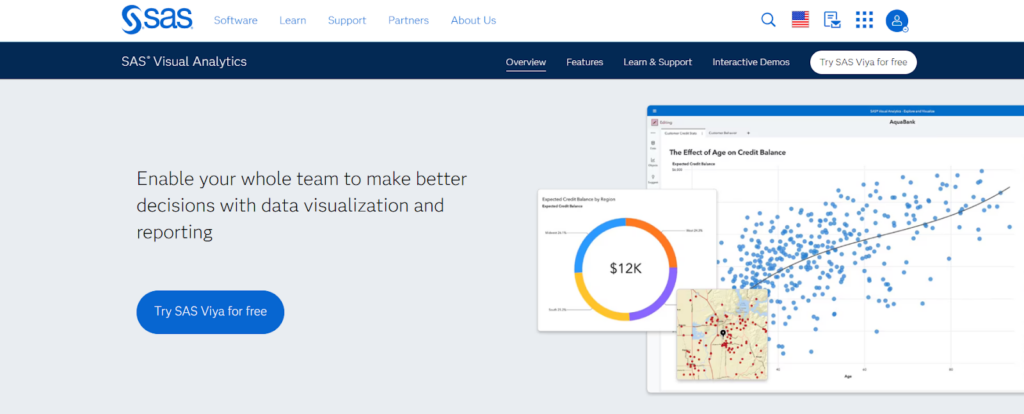The image size is (1024, 414).
Task: Open the About Us menu
Action: pyautogui.click(x=473, y=20)
